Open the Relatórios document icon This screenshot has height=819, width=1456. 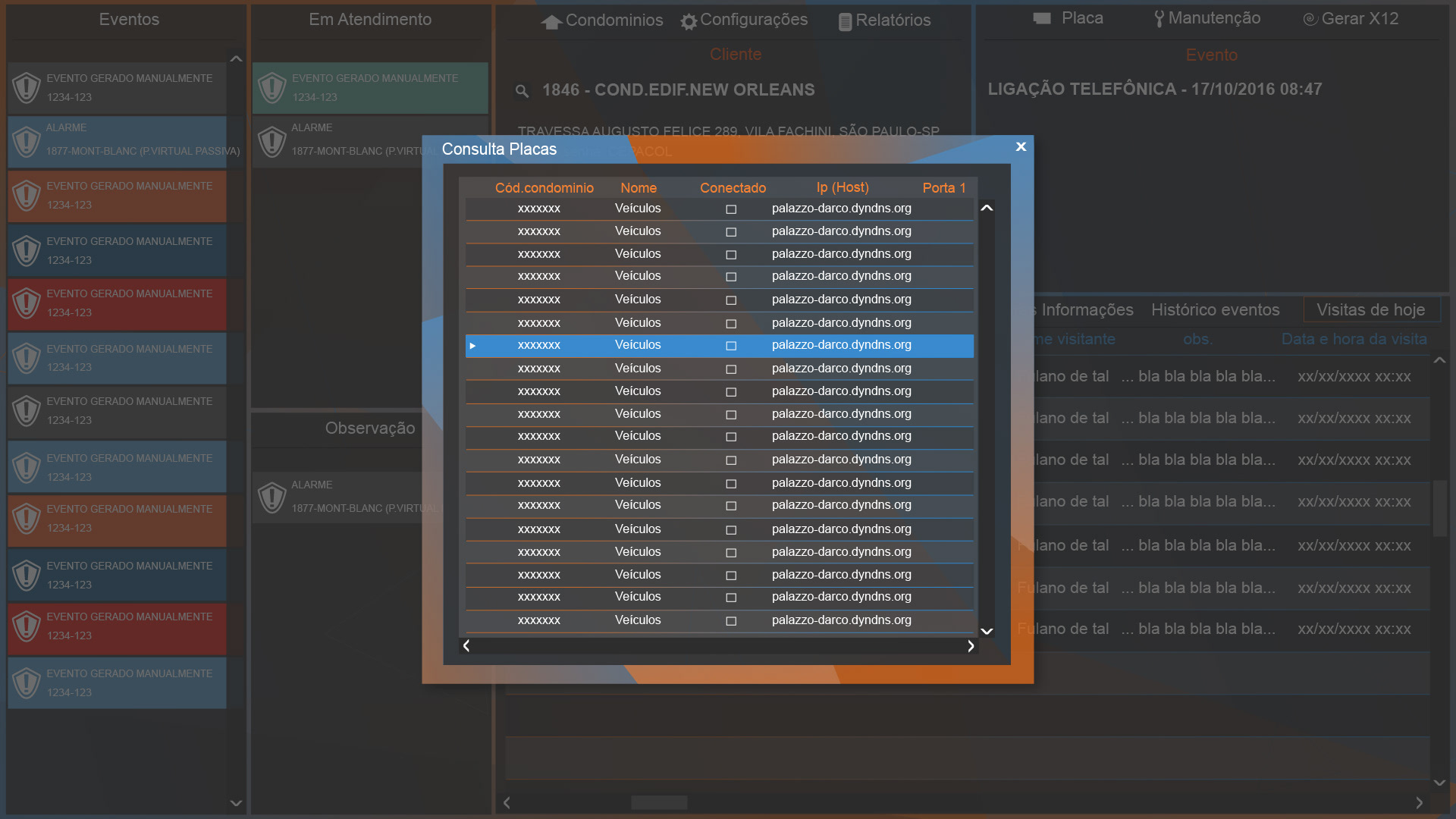click(x=845, y=22)
